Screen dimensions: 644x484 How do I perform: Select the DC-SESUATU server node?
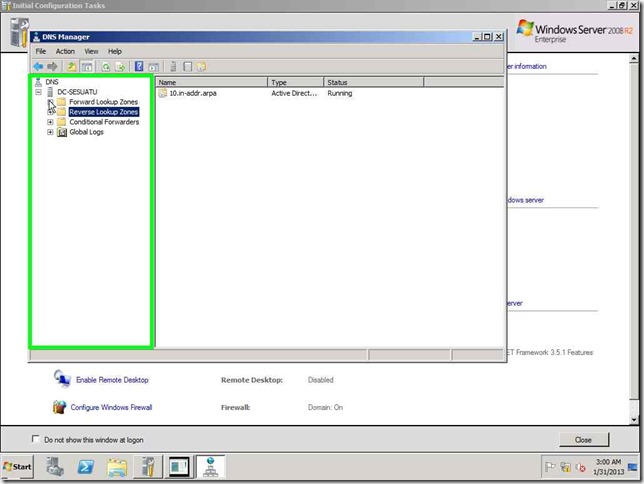[x=77, y=92]
